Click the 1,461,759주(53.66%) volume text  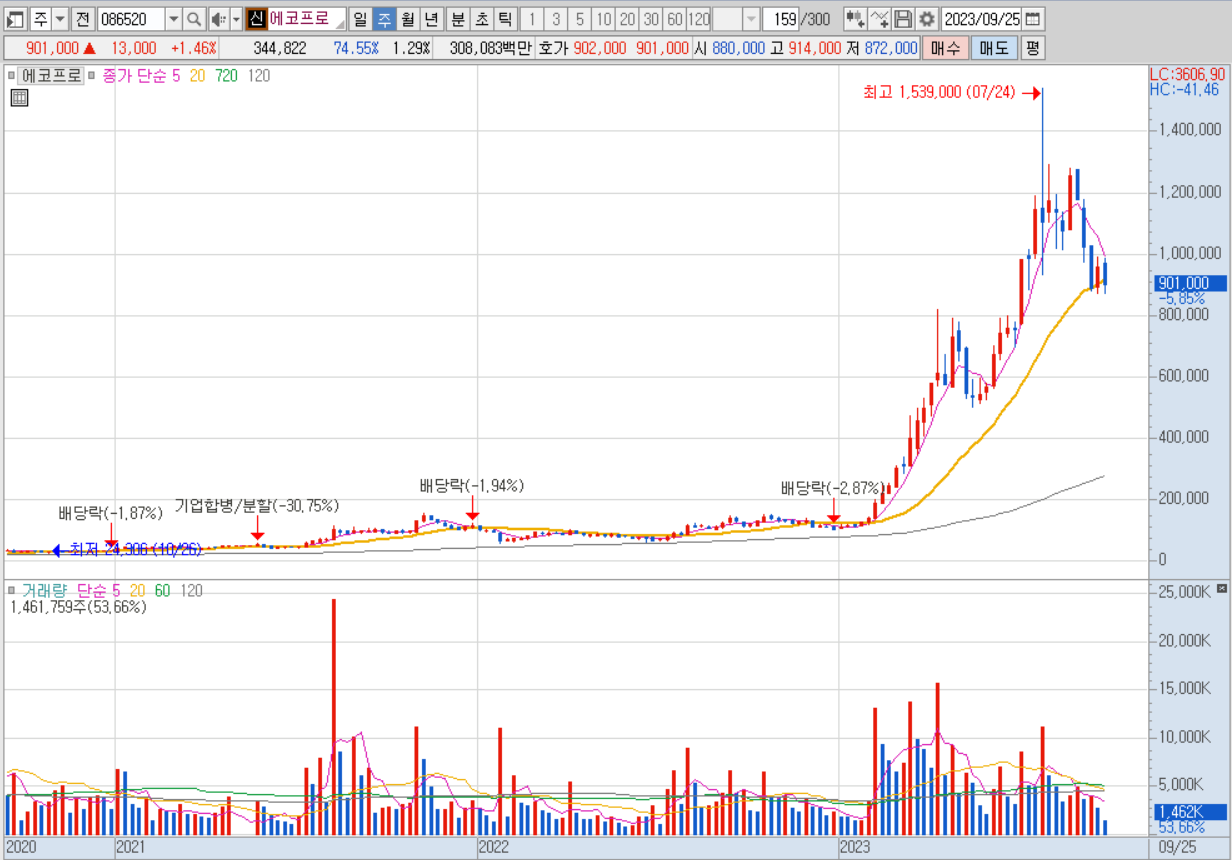(78, 607)
